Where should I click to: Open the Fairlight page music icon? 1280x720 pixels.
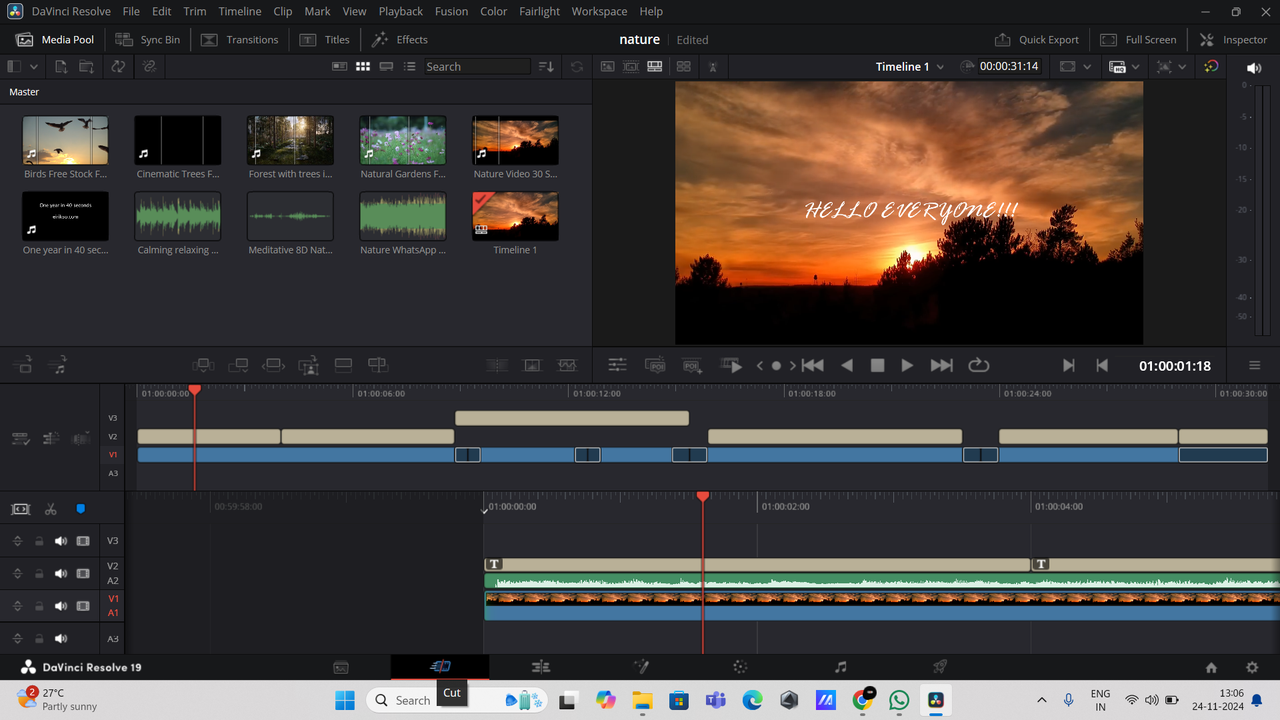tap(840, 667)
